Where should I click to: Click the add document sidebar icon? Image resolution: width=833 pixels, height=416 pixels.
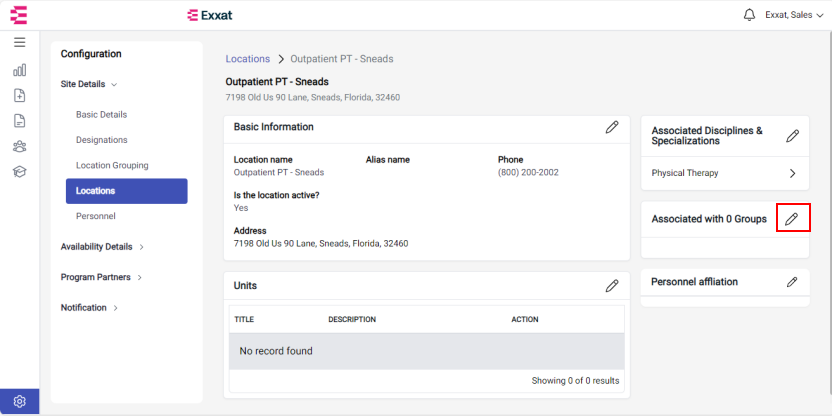tap(20, 96)
